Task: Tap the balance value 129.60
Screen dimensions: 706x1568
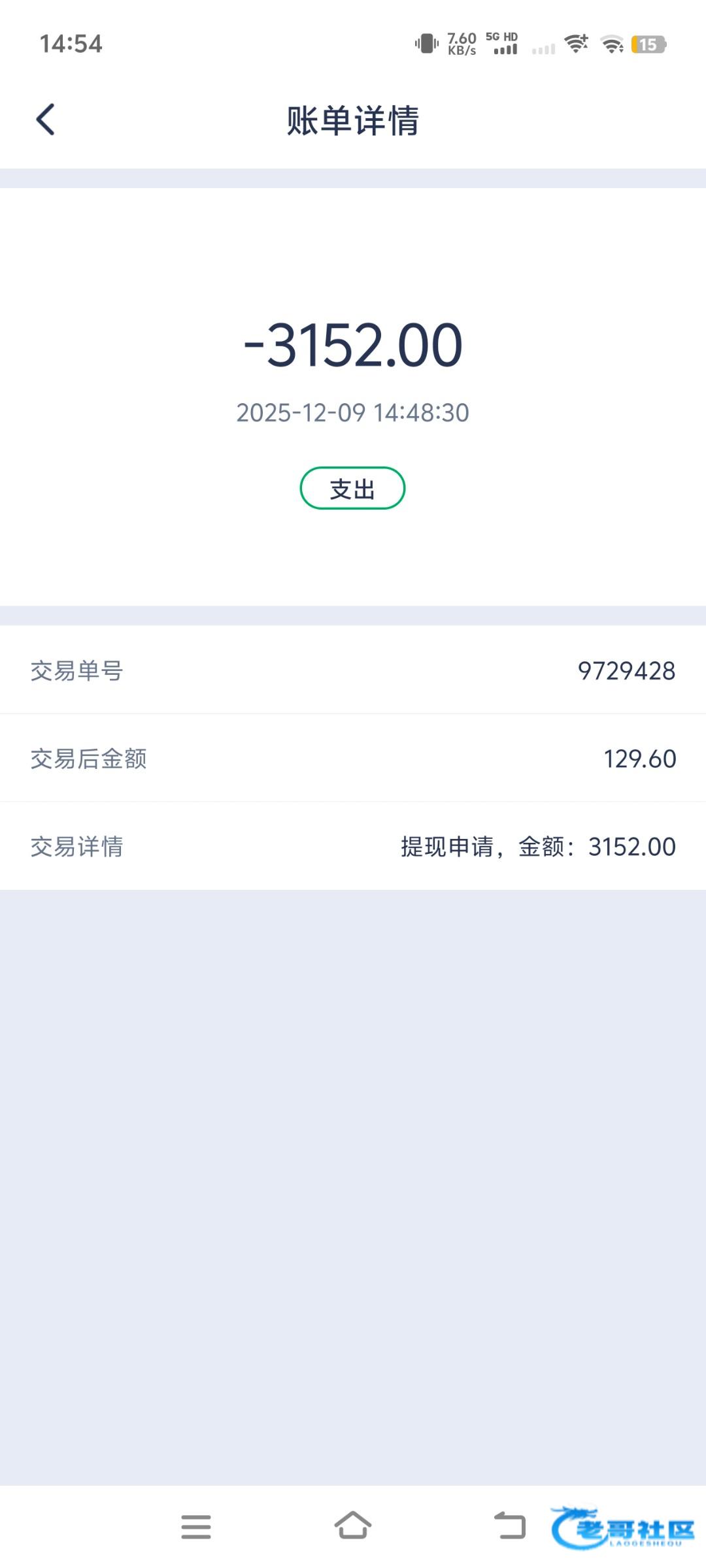Action: (639, 759)
